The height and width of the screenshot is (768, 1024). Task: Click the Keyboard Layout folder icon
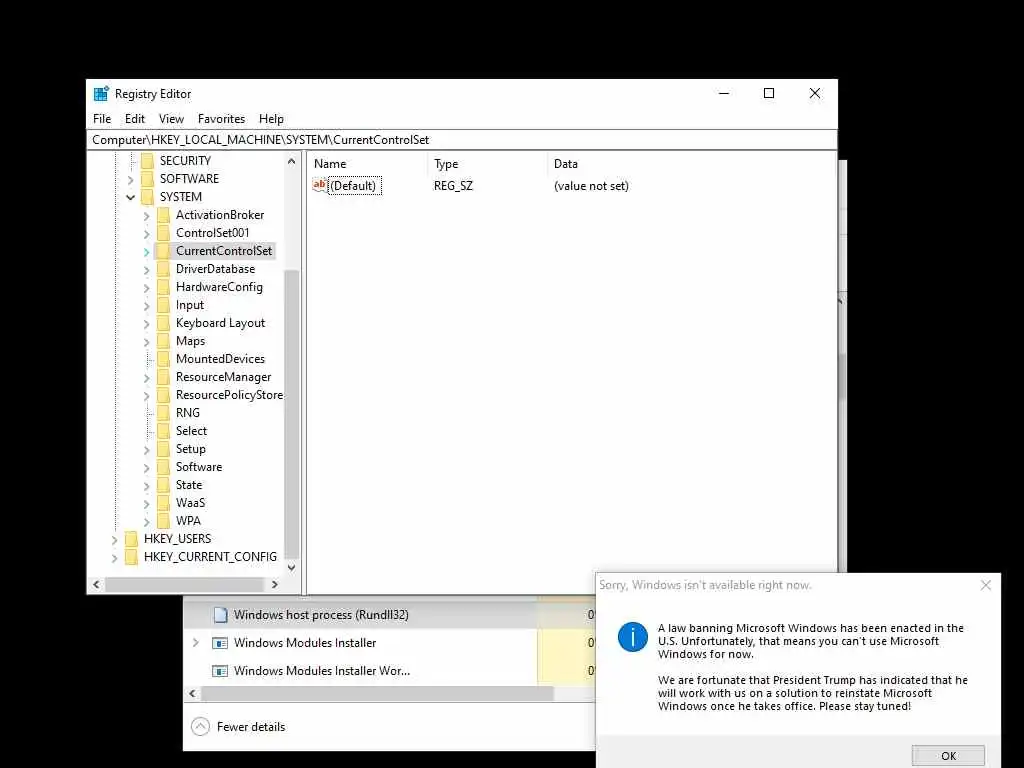(x=163, y=323)
